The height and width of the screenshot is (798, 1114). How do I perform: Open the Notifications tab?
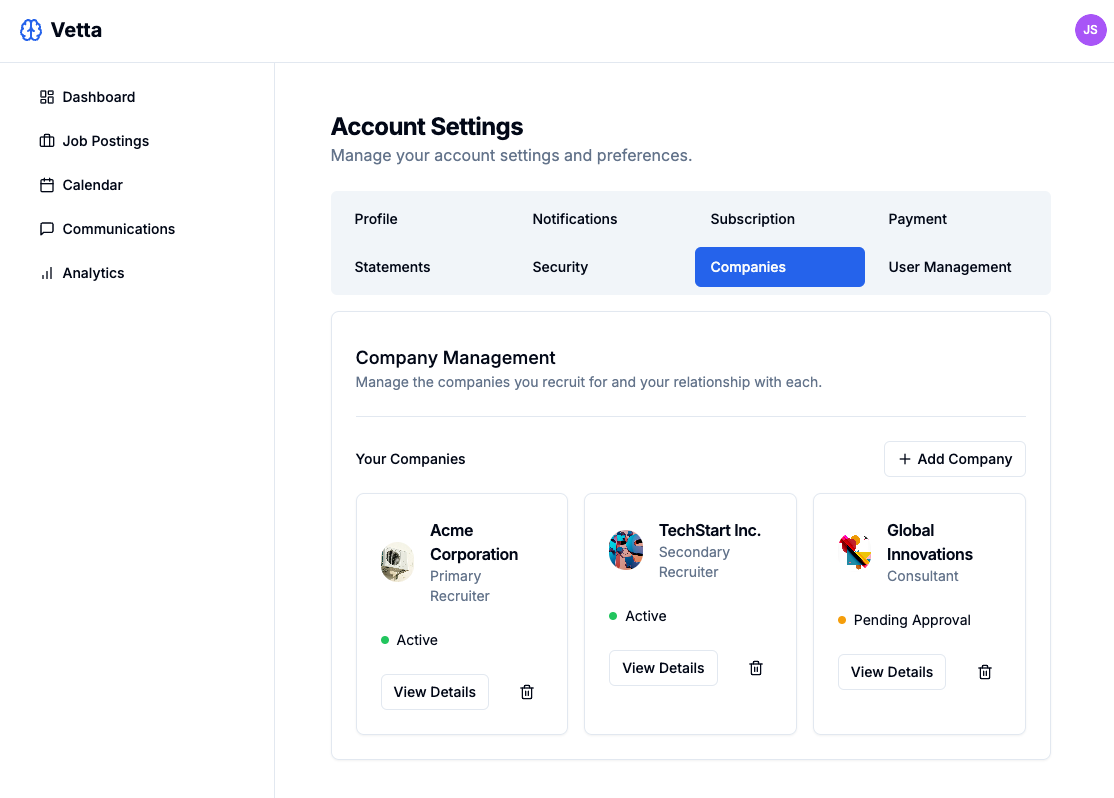[x=574, y=219]
